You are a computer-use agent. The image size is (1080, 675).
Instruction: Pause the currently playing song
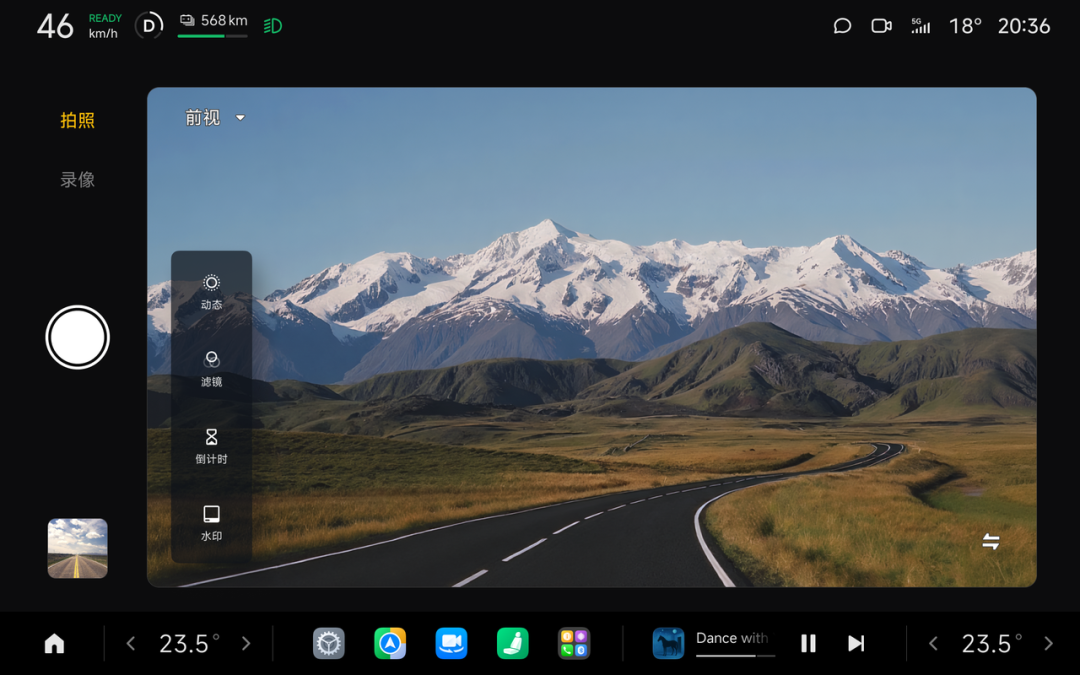pyautogui.click(x=808, y=643)
